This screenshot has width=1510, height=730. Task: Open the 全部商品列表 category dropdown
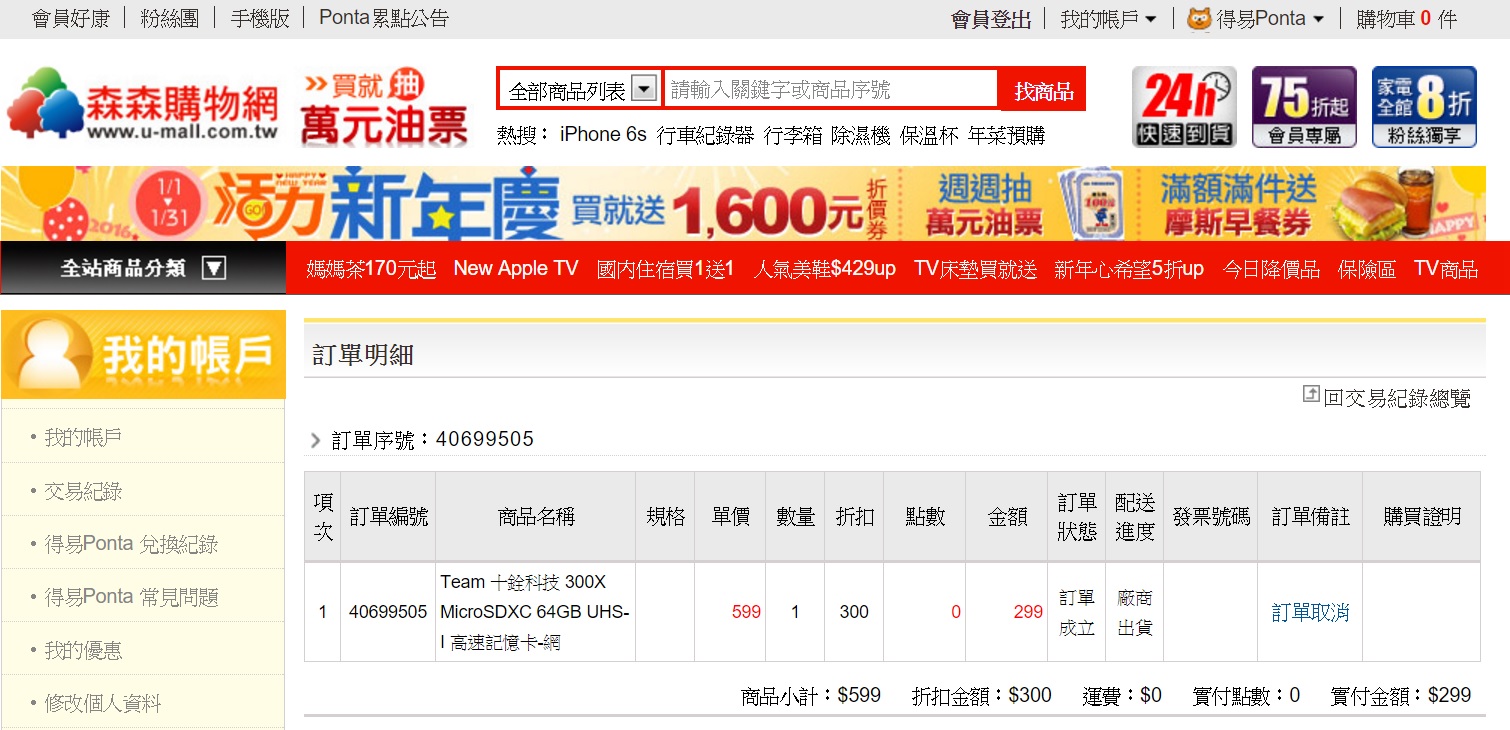click(579, 90)
